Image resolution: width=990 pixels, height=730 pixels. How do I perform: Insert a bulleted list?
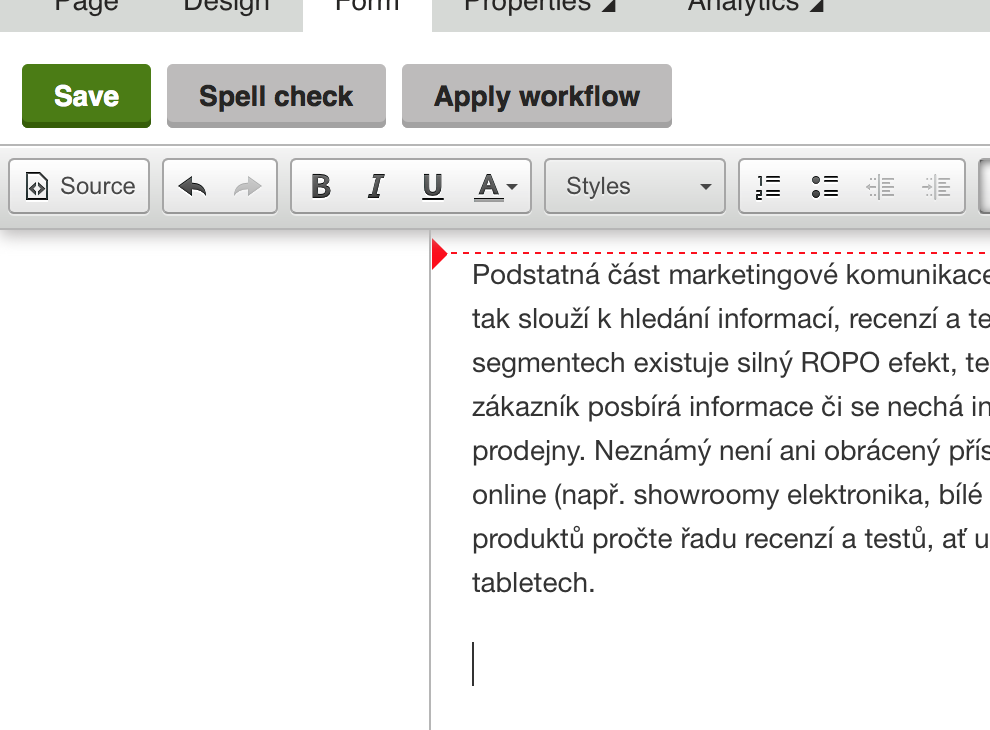pyautogui.click(x=825, y=186)
